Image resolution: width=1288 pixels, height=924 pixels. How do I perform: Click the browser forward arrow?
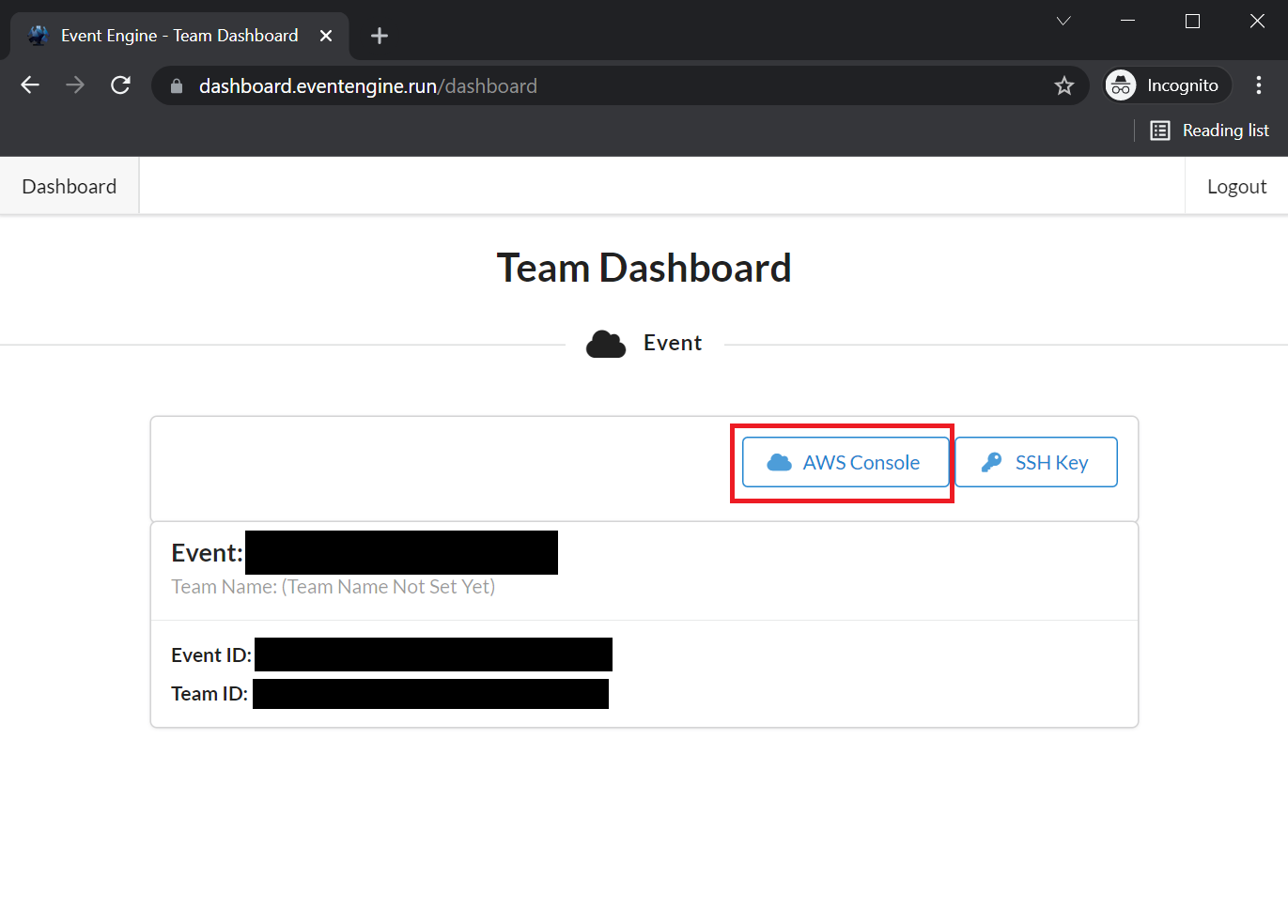point(75,85)
